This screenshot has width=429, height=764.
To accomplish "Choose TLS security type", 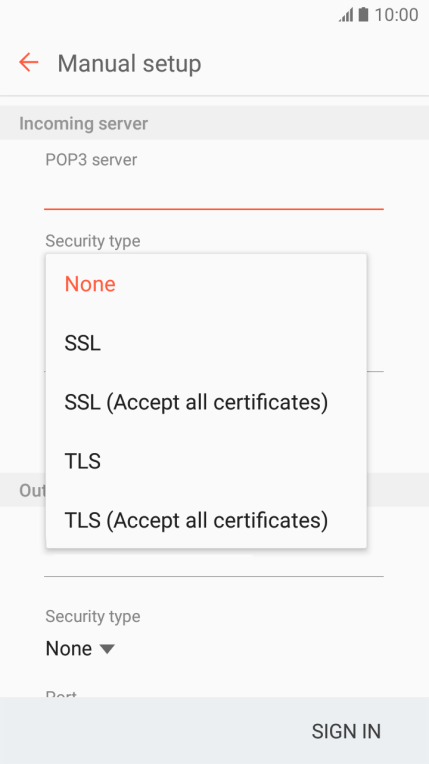I will click(206, 461).
